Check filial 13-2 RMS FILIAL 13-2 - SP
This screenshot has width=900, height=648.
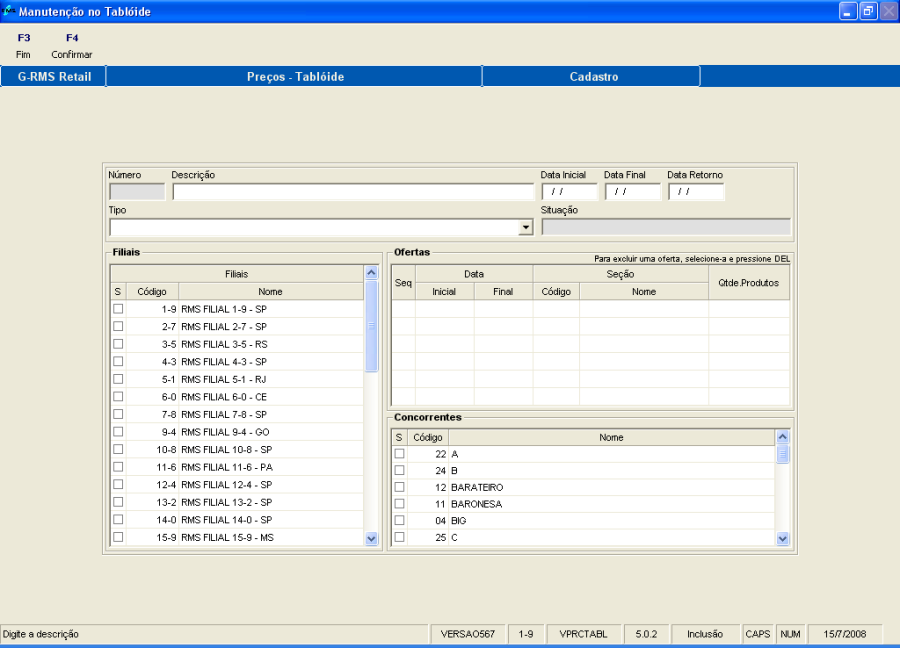click(118, 502)
